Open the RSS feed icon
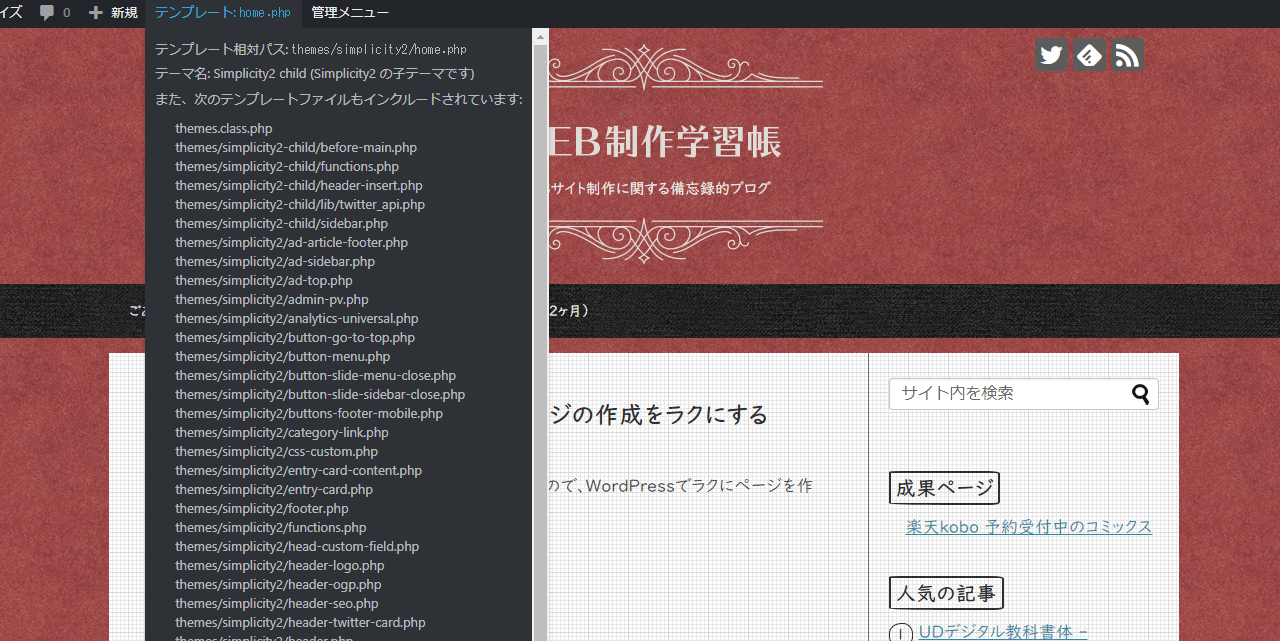Screen dimensions: 1280x641 (x=1127, y=55)
